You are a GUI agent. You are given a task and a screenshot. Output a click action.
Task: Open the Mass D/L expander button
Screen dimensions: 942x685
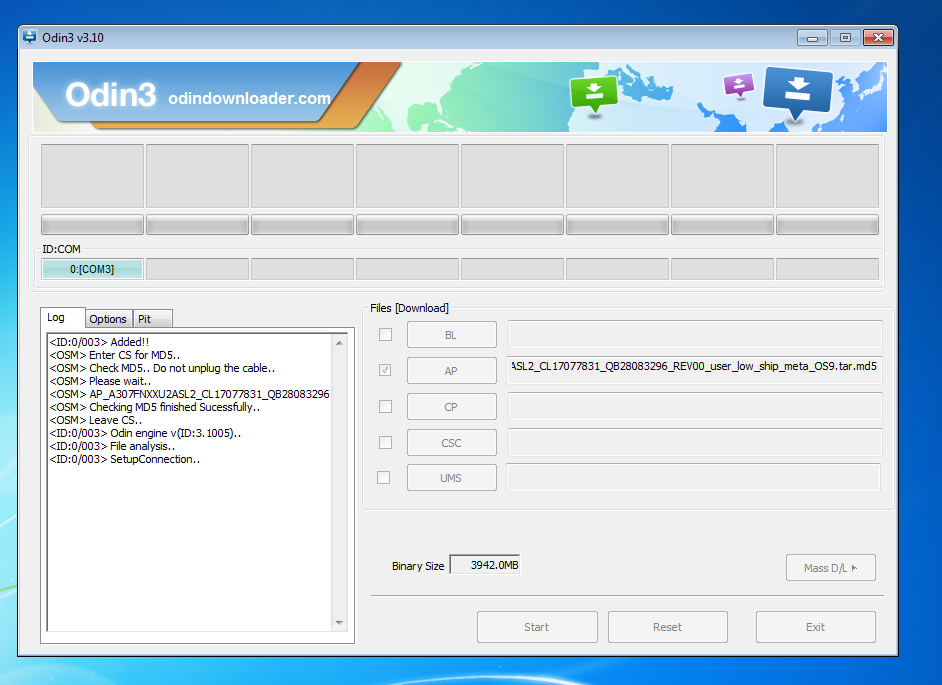[831, 568]
